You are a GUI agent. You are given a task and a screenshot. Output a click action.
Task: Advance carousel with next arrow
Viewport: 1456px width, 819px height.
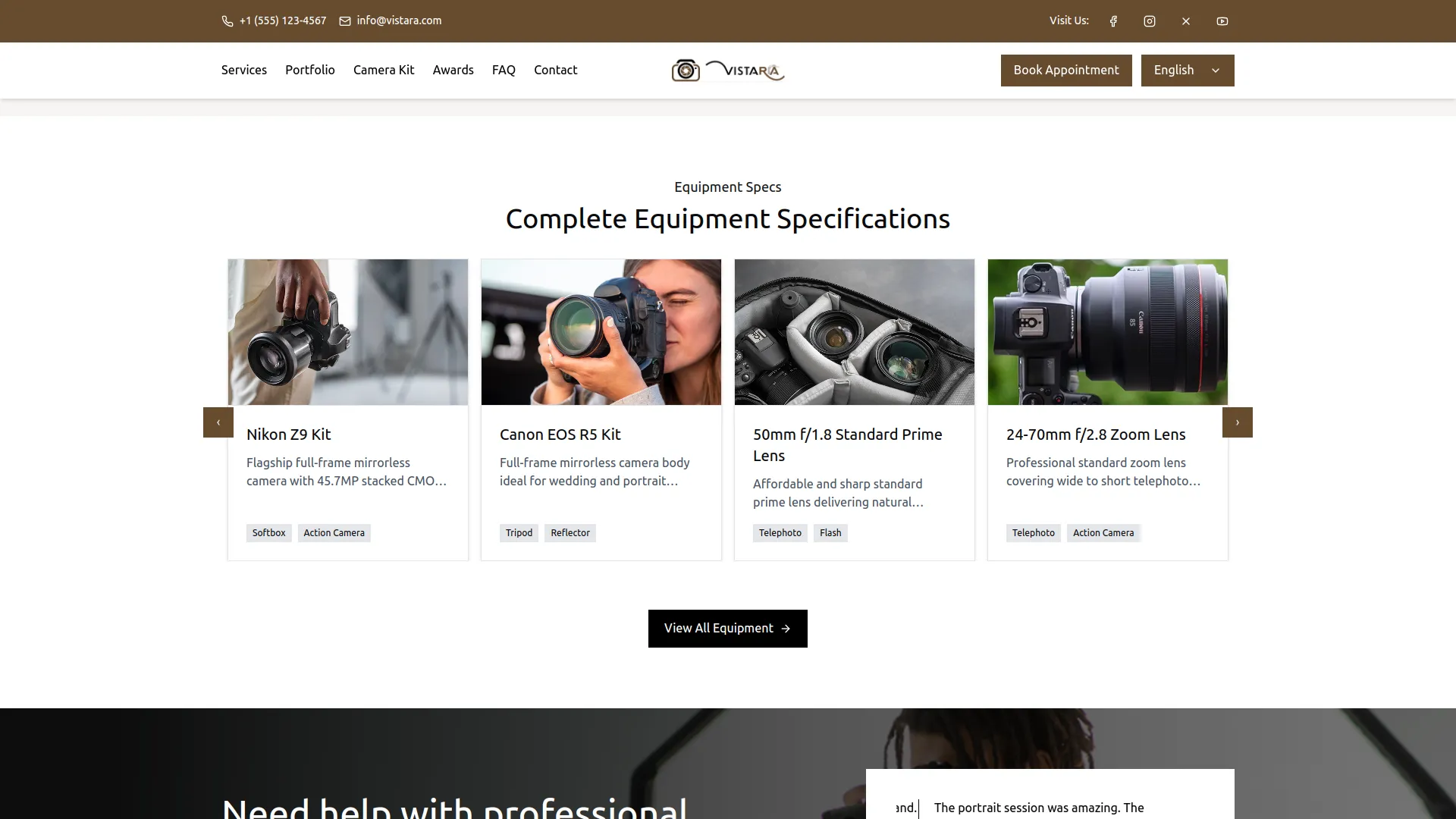tap(1237, 422)
